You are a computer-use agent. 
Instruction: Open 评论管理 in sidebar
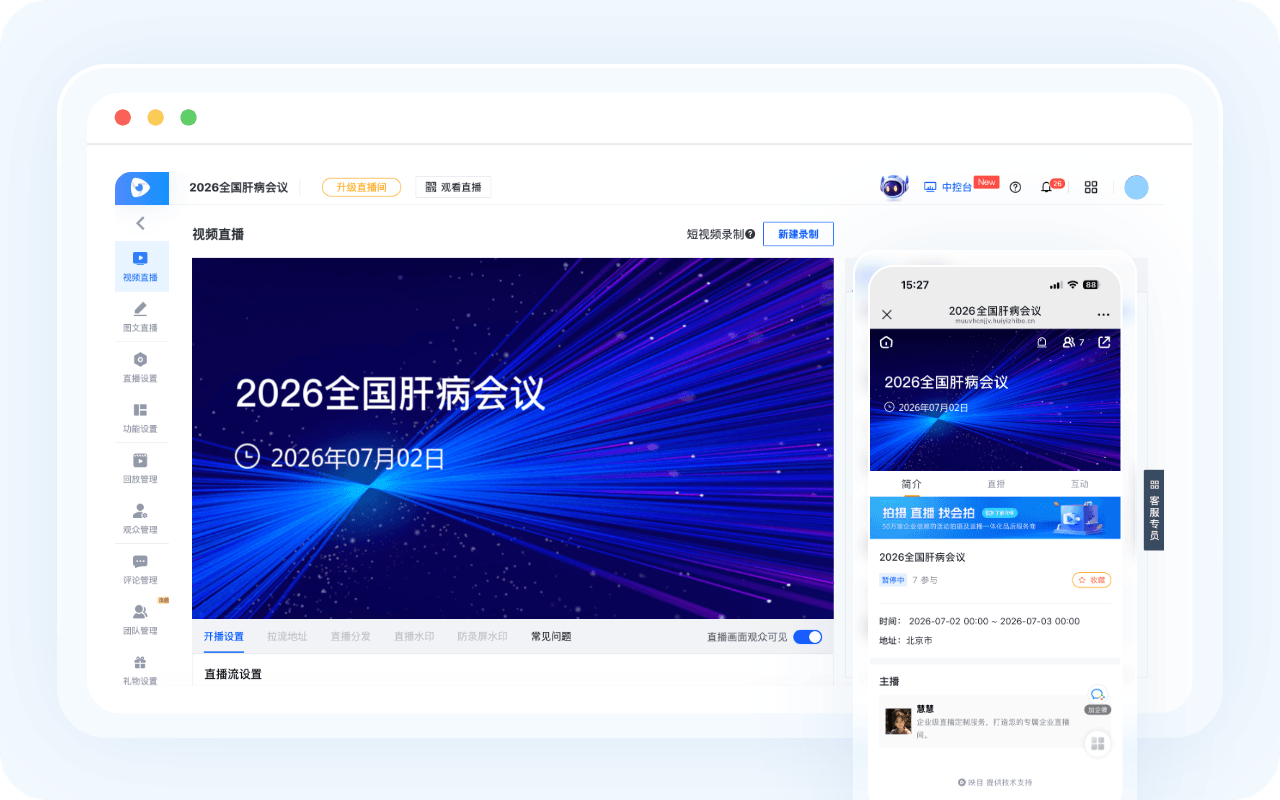tap(141, 569)
